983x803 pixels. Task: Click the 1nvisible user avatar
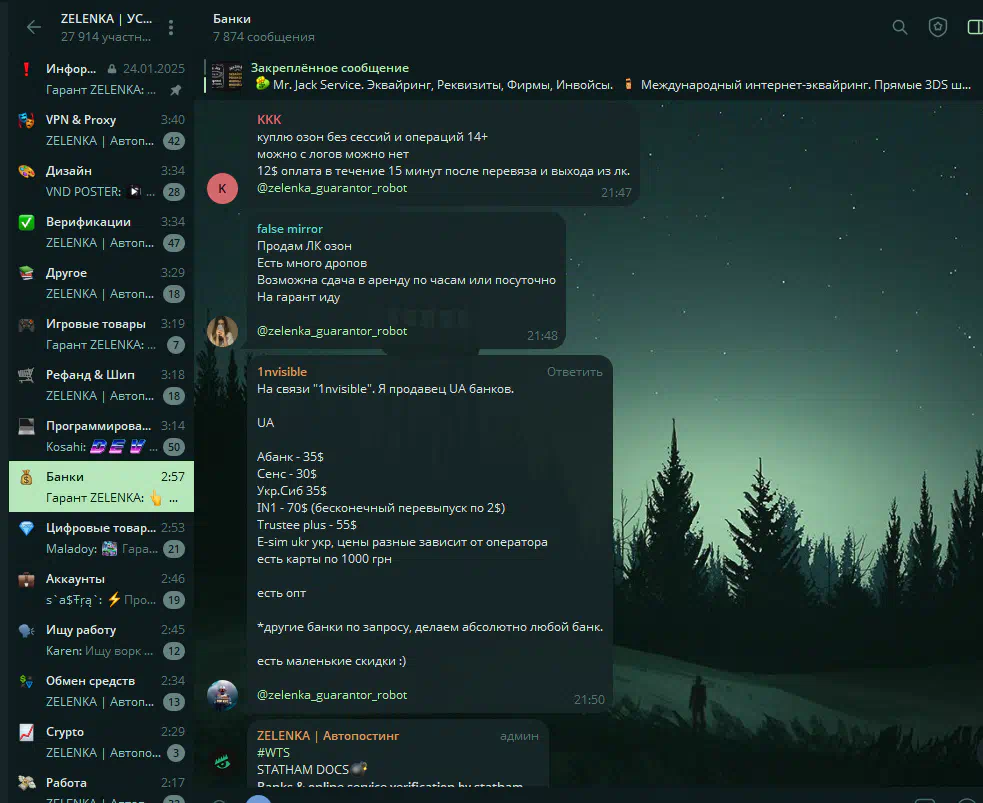click(x=223, y=696)
